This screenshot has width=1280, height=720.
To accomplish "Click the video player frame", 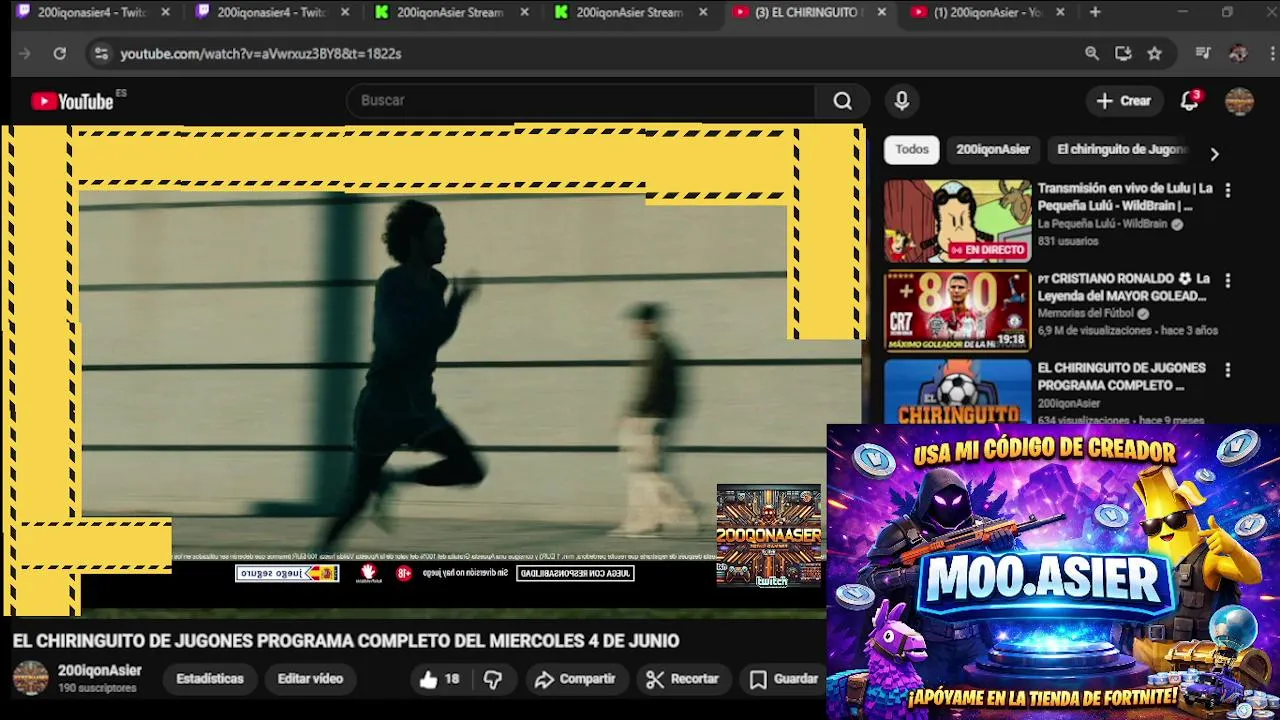I will [x=432, y=371].
